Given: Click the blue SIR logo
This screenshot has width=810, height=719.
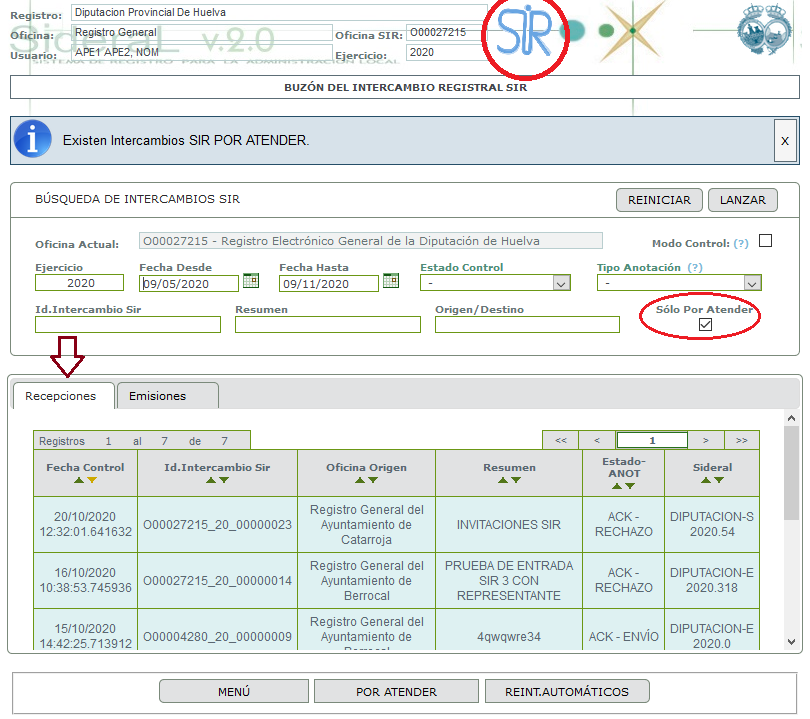Looking at the screenshot, I should point(524,33).
